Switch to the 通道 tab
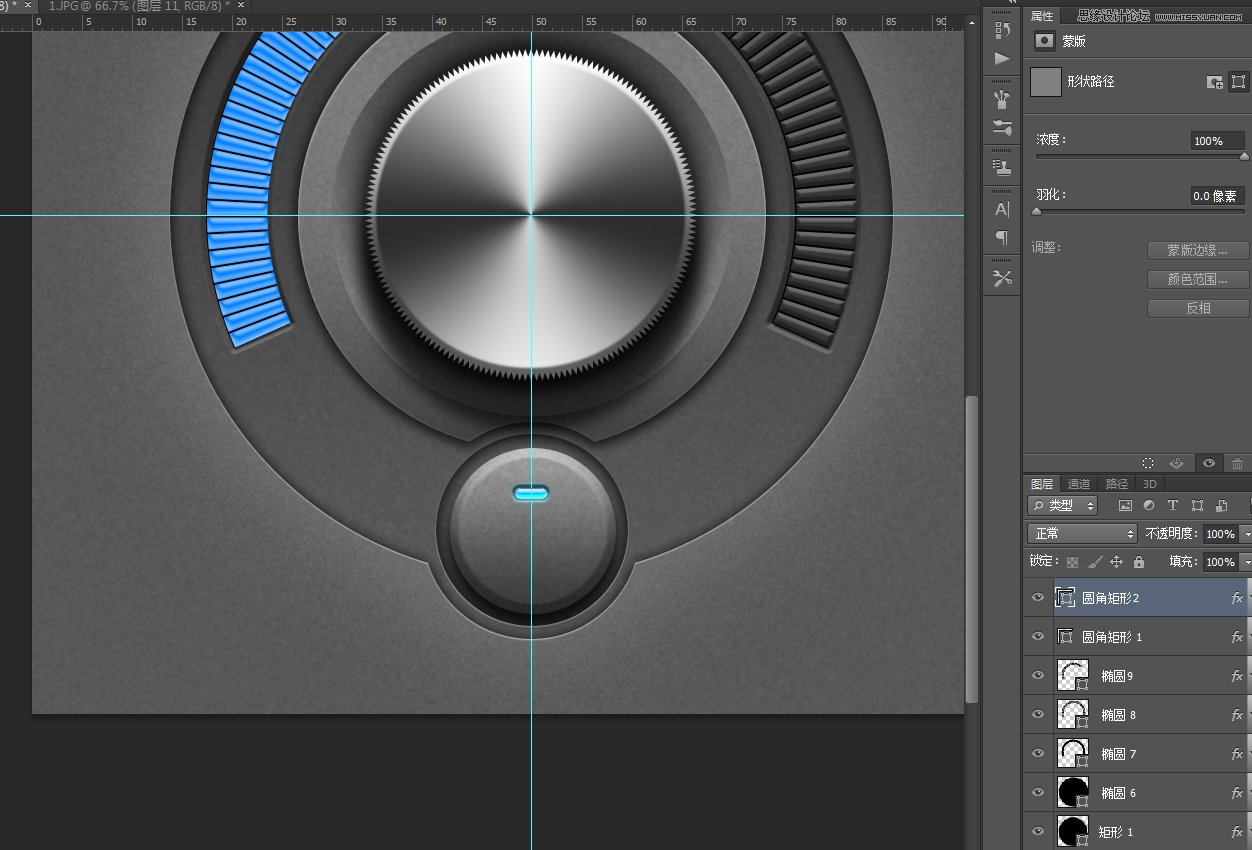Image resolution: width=1252 pixels, height=850 pixels. pos(1078,484)
